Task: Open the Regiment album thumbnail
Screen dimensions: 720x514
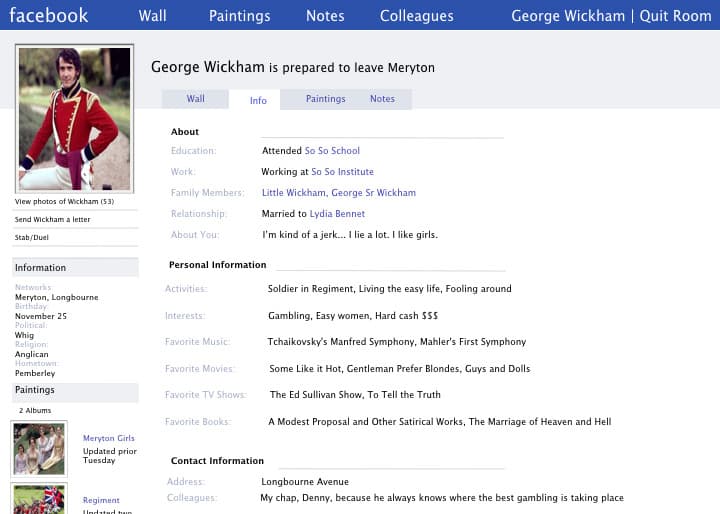Action: coord(39,498)
